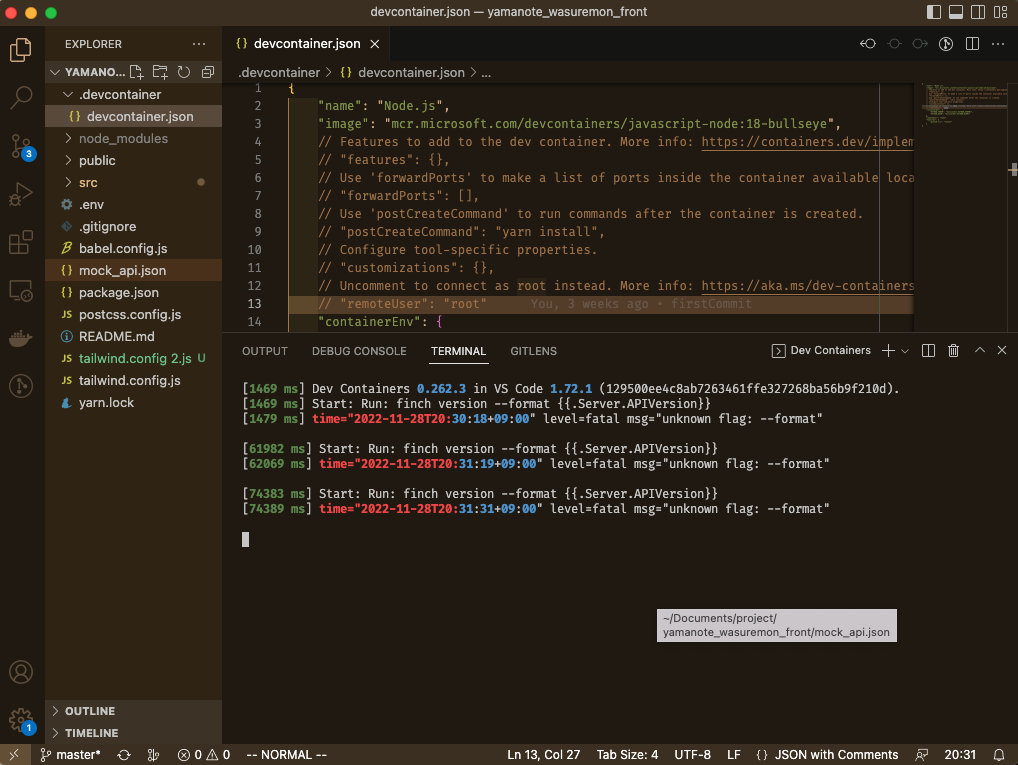This screenshot has height=765, width=1018.
Task: Switch to the DEBUG CONSOLE tab
Action: pyautogui.click(x=359, y=351)
